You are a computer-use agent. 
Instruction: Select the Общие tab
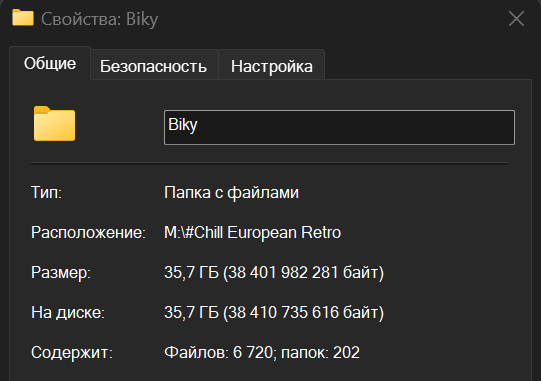[50, 63]
